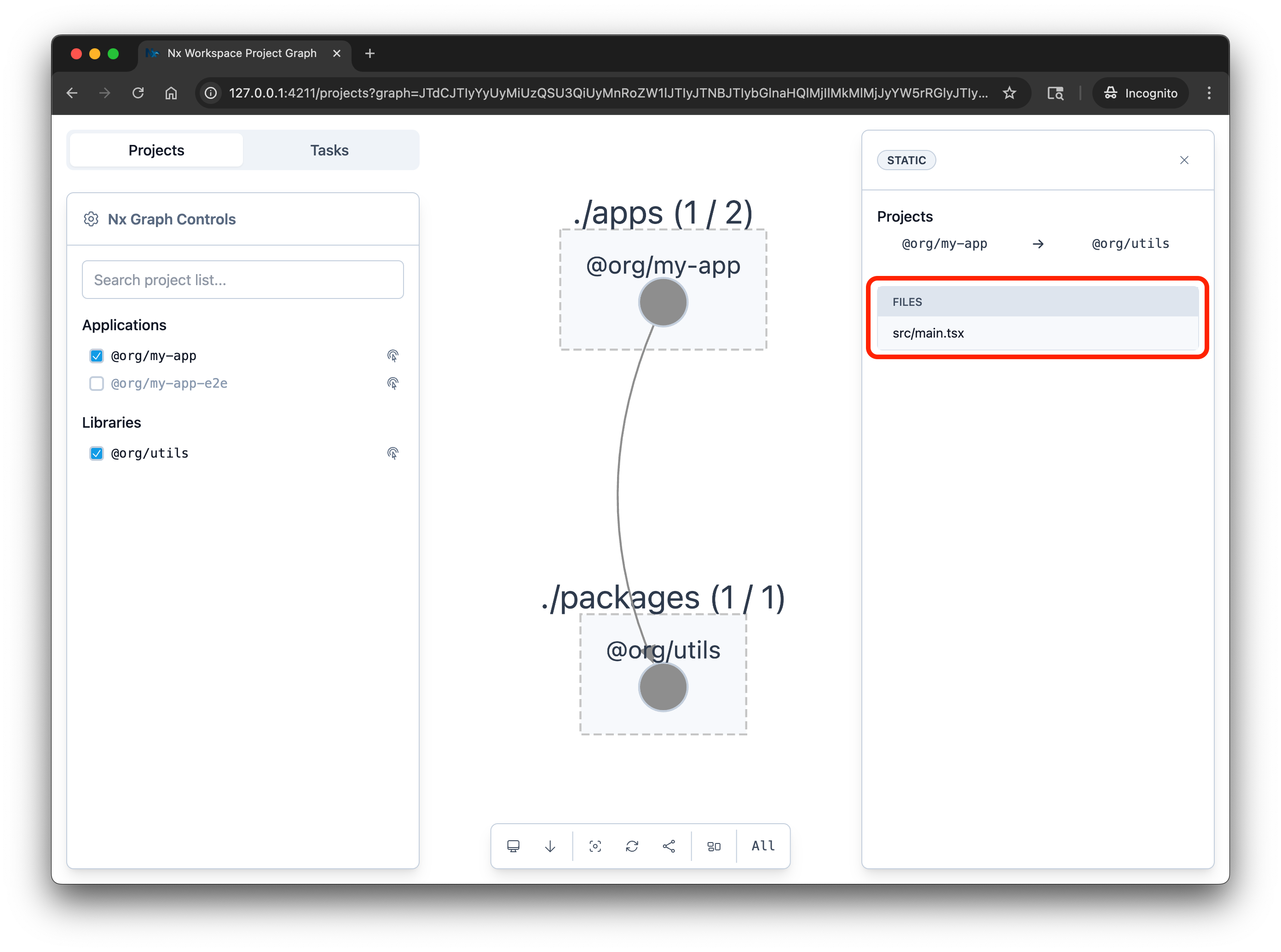Select the Nx Workspace Project Graph browser tab
The width and height of the screenshot is (1281, 952).
pos(241,53)
